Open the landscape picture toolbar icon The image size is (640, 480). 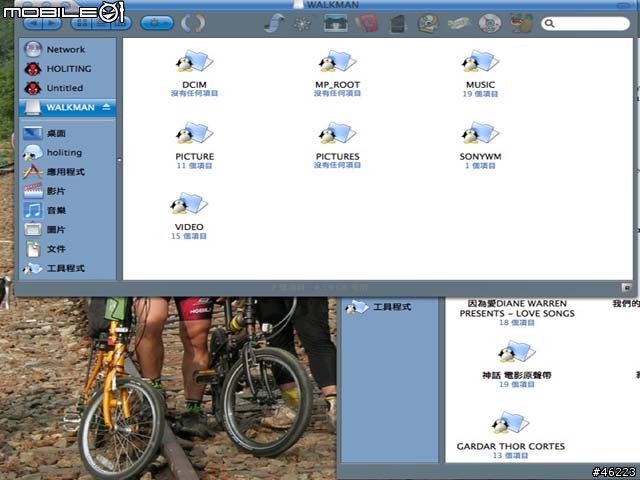(336, 23)
